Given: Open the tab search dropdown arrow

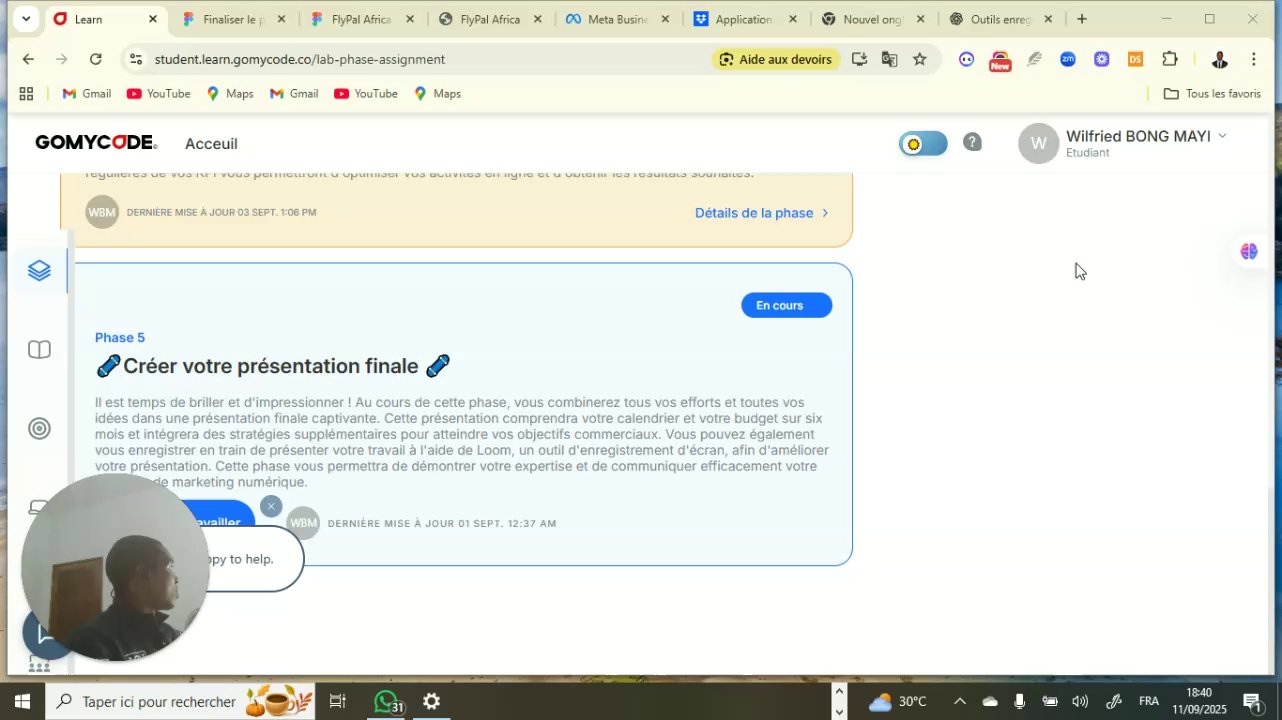Looking at the screenshot, I should pos(26,19).
